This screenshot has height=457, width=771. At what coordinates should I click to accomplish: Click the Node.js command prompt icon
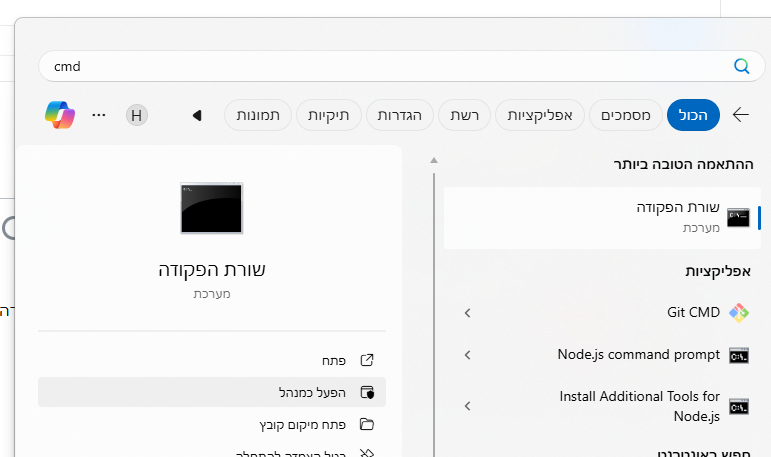[x=739, y=355]
